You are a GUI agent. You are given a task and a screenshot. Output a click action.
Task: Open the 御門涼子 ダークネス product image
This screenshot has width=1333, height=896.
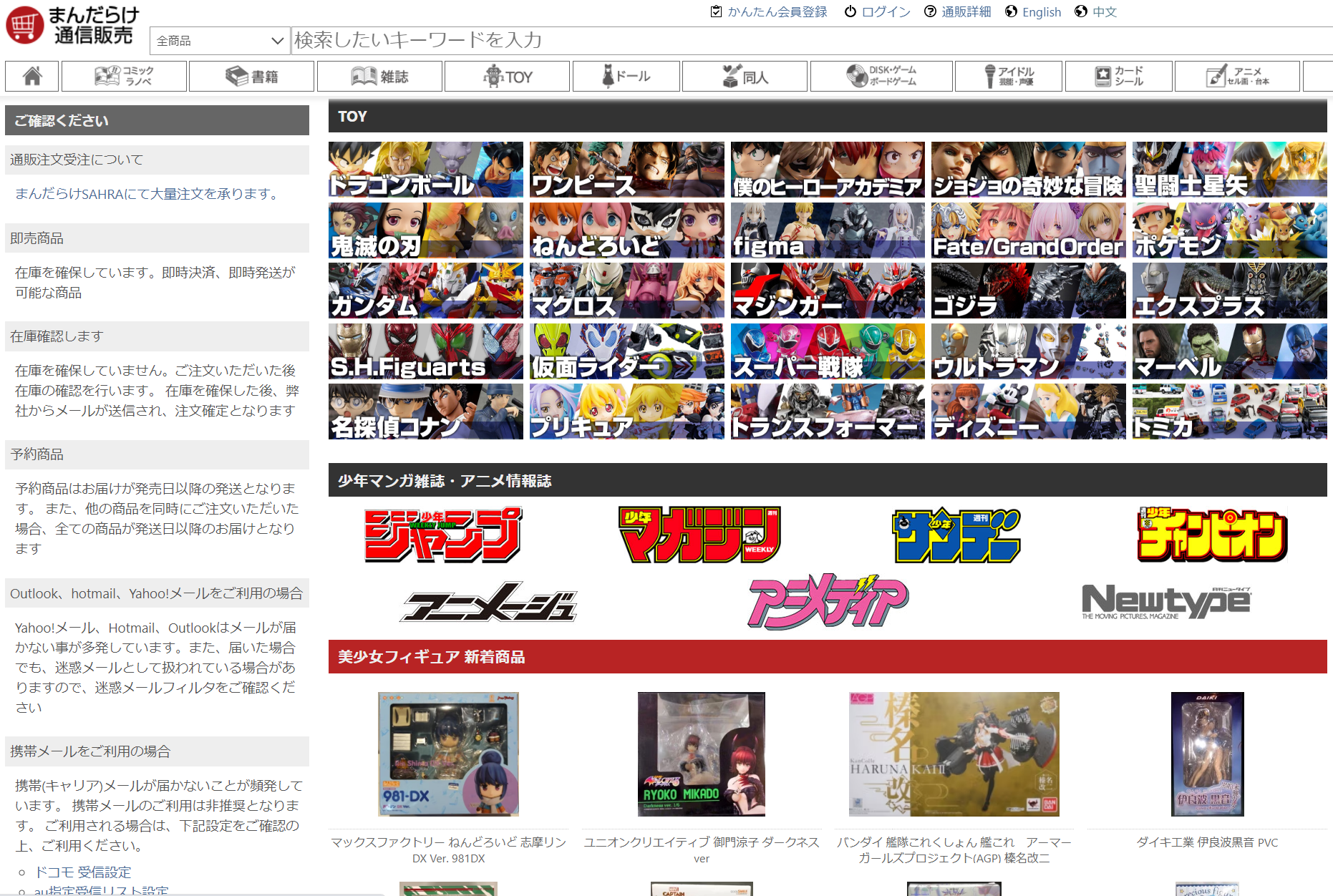(702, 754)
